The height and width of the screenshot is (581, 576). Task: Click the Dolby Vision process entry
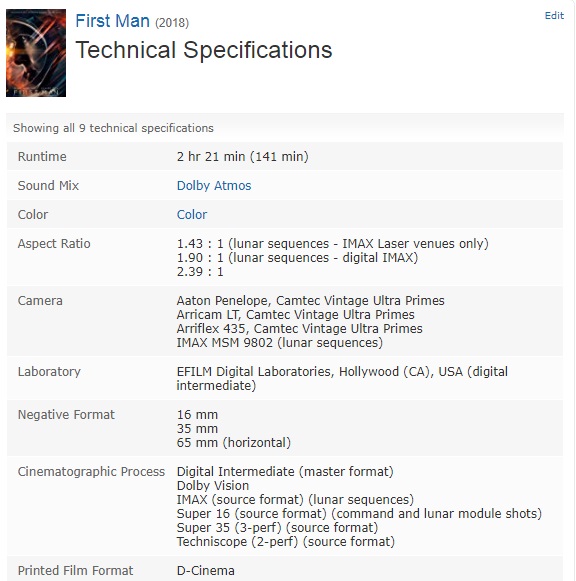click(x=213, y=485)
